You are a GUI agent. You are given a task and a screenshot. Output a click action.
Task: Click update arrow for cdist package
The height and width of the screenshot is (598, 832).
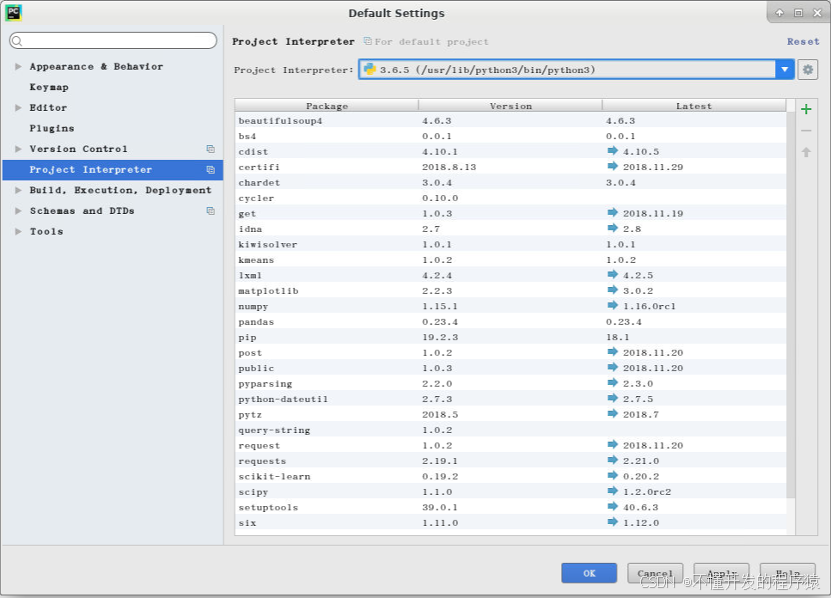tap(613, 151)
